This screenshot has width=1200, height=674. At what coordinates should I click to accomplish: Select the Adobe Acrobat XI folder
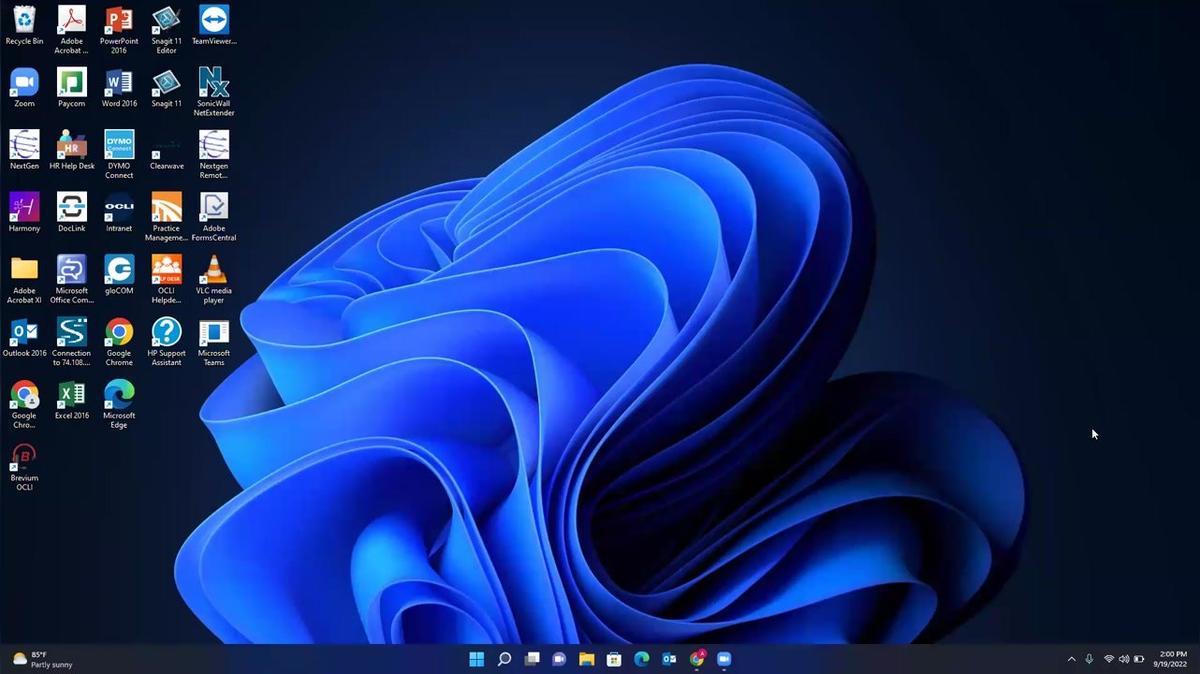click(24, 270)
